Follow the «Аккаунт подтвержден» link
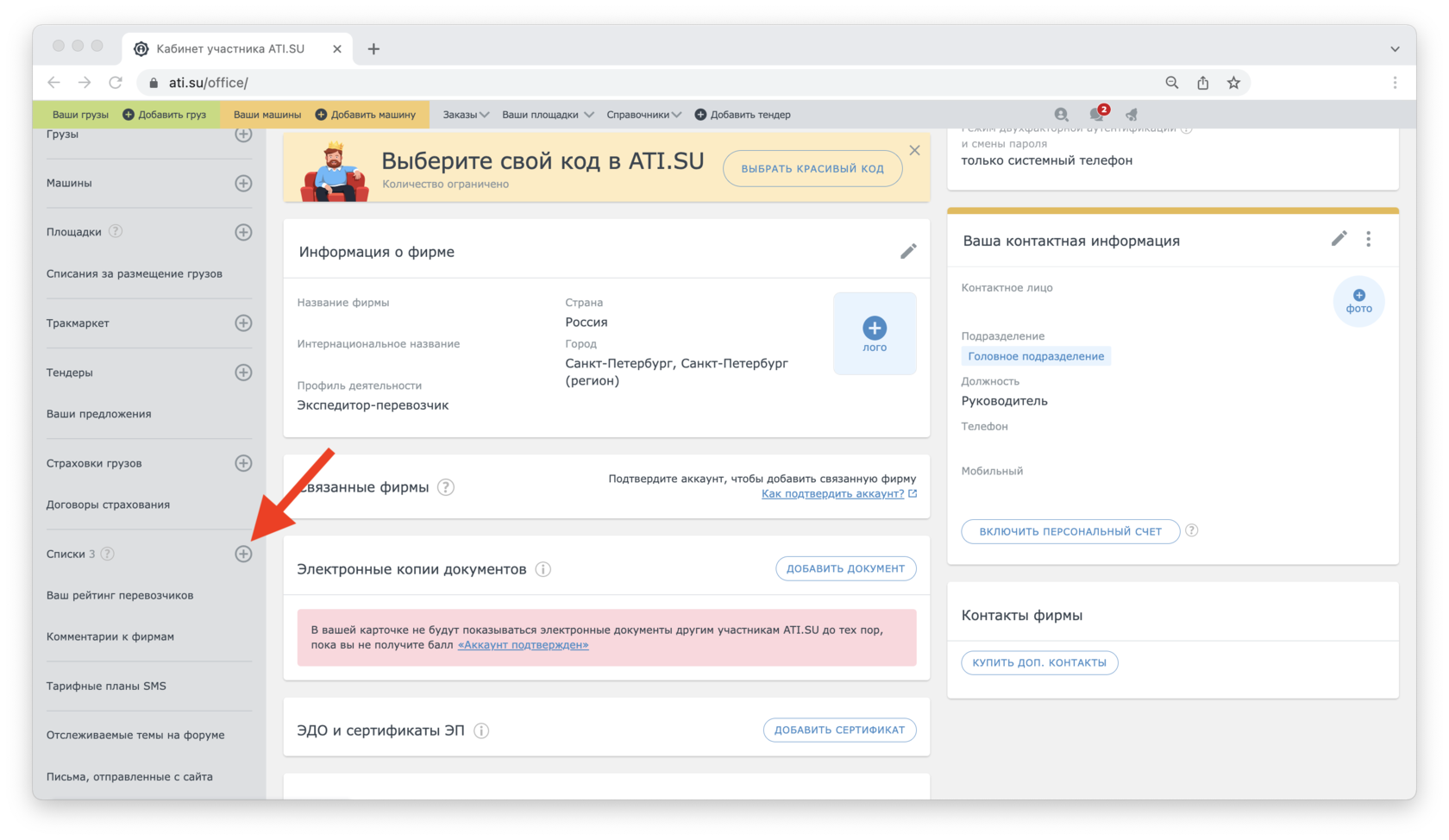1449x840 pixels. [x=523, y=644]
